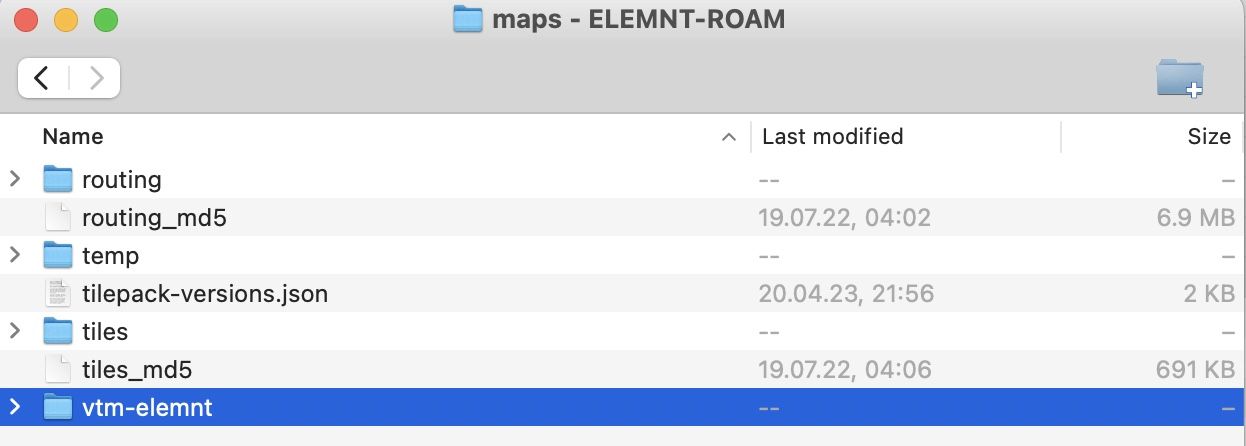Image resolution: width=1246 pixels, height=446 pixels.
Task: Expand the vtm-elemnt folder disclosure arrow
Action: (15, 408)
